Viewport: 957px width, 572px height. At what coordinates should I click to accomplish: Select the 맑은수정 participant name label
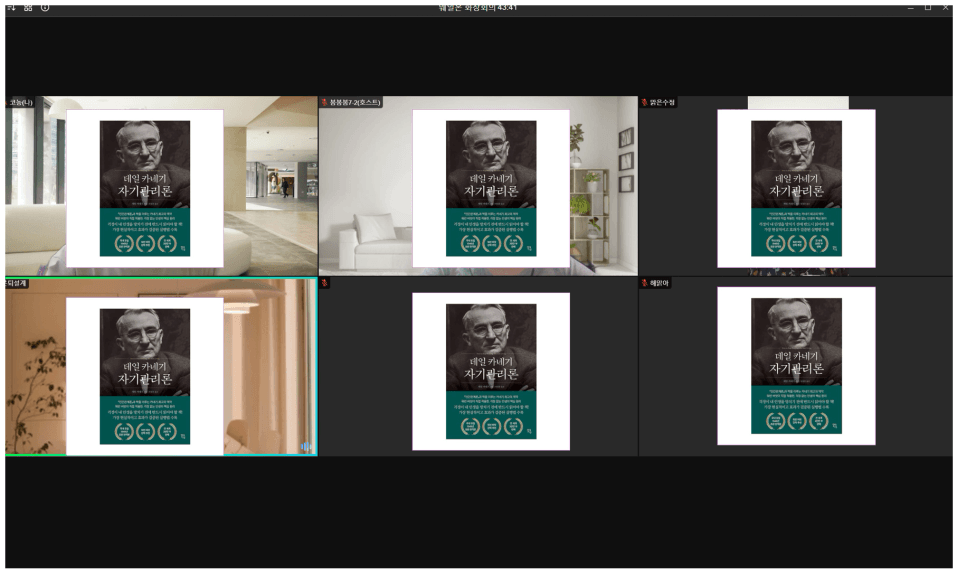point(662,103)
